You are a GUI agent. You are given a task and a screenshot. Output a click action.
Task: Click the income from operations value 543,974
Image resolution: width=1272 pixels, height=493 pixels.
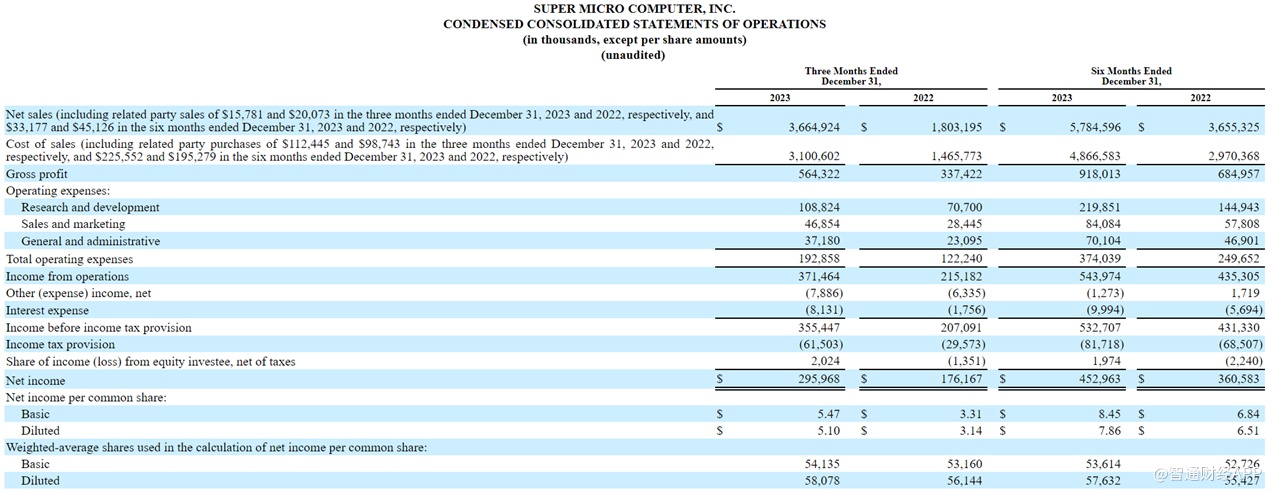tap(1092, 277)
